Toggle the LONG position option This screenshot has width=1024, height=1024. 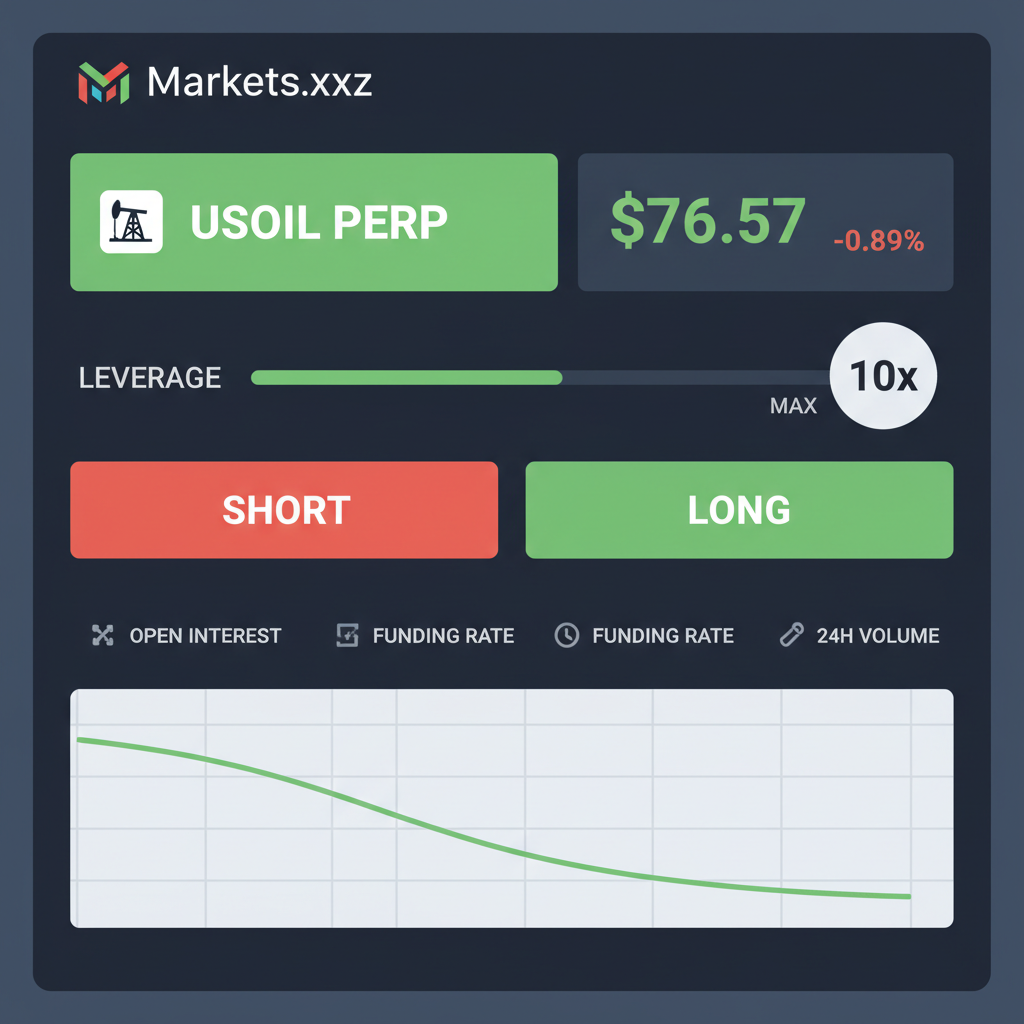739,510
